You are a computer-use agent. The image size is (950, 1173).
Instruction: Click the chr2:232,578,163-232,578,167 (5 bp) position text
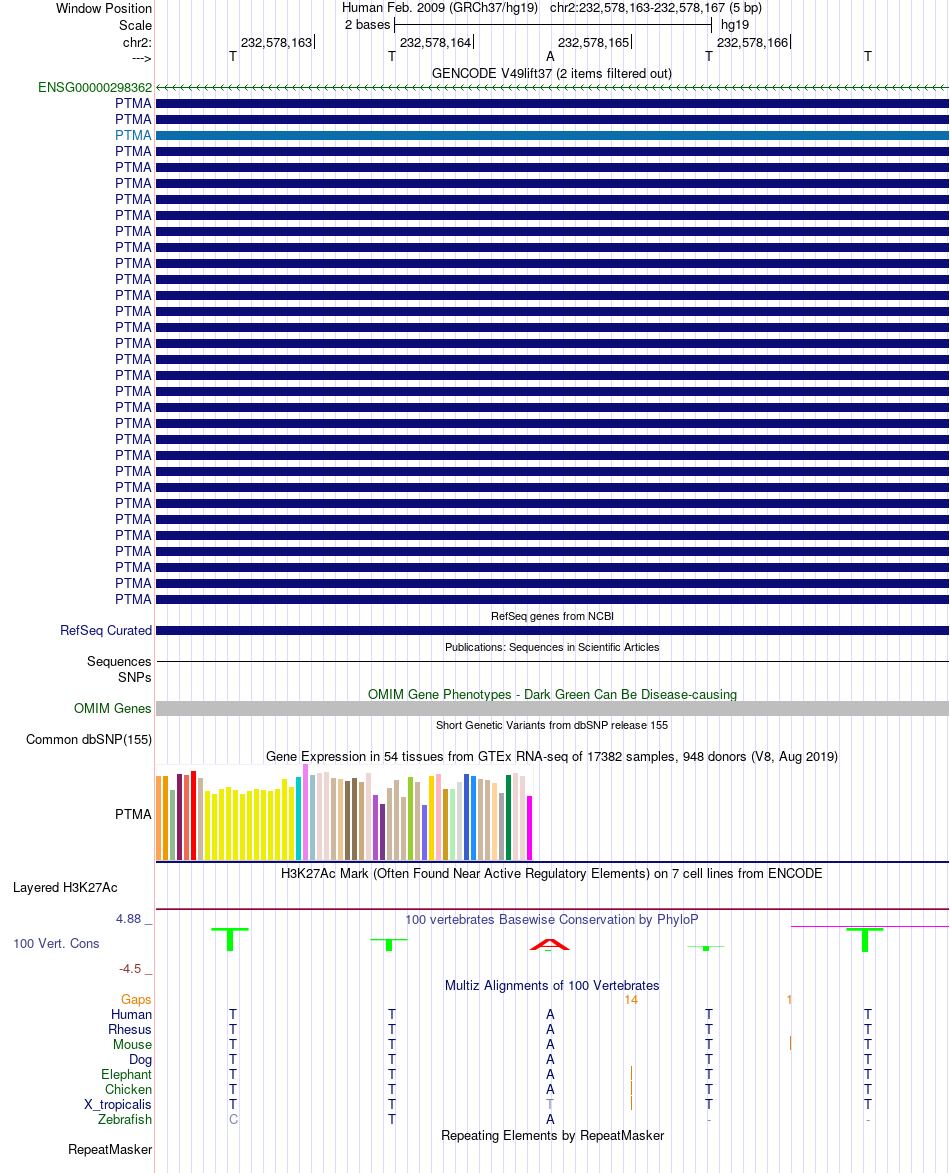(656, 8)
